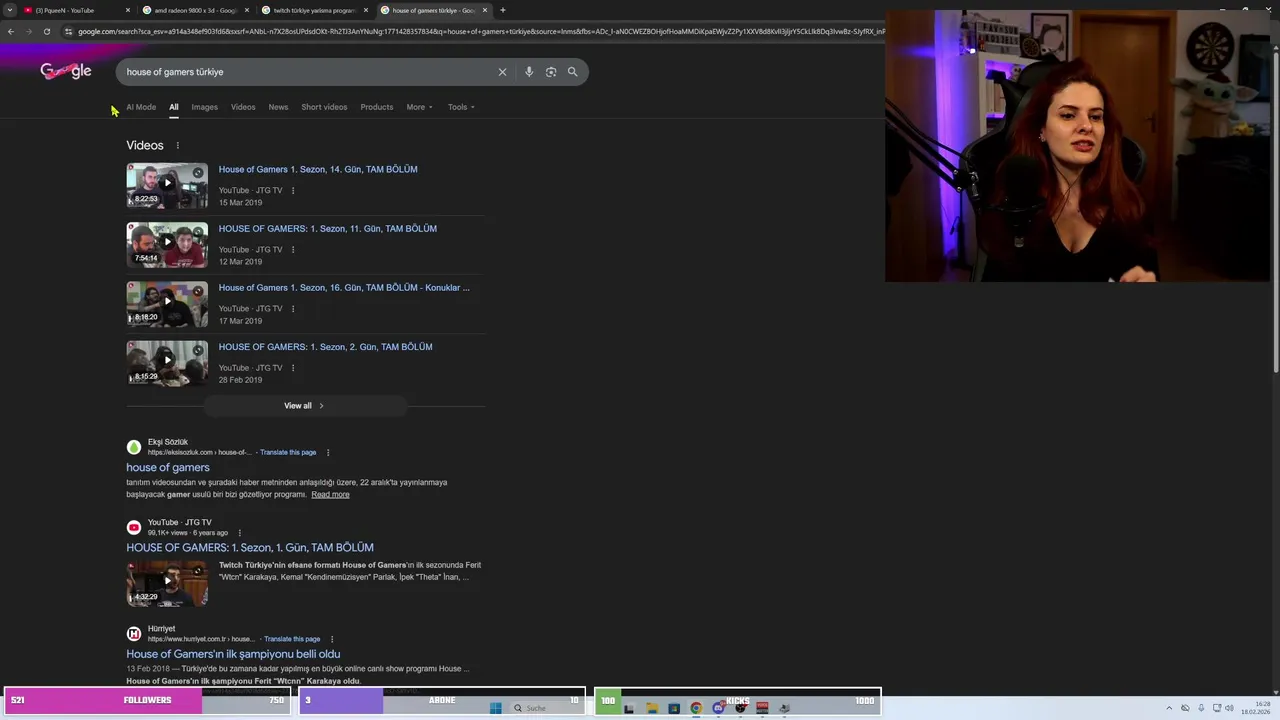Switch to News tab
The width and height of the screenshot is (1280, 720).
278,107
